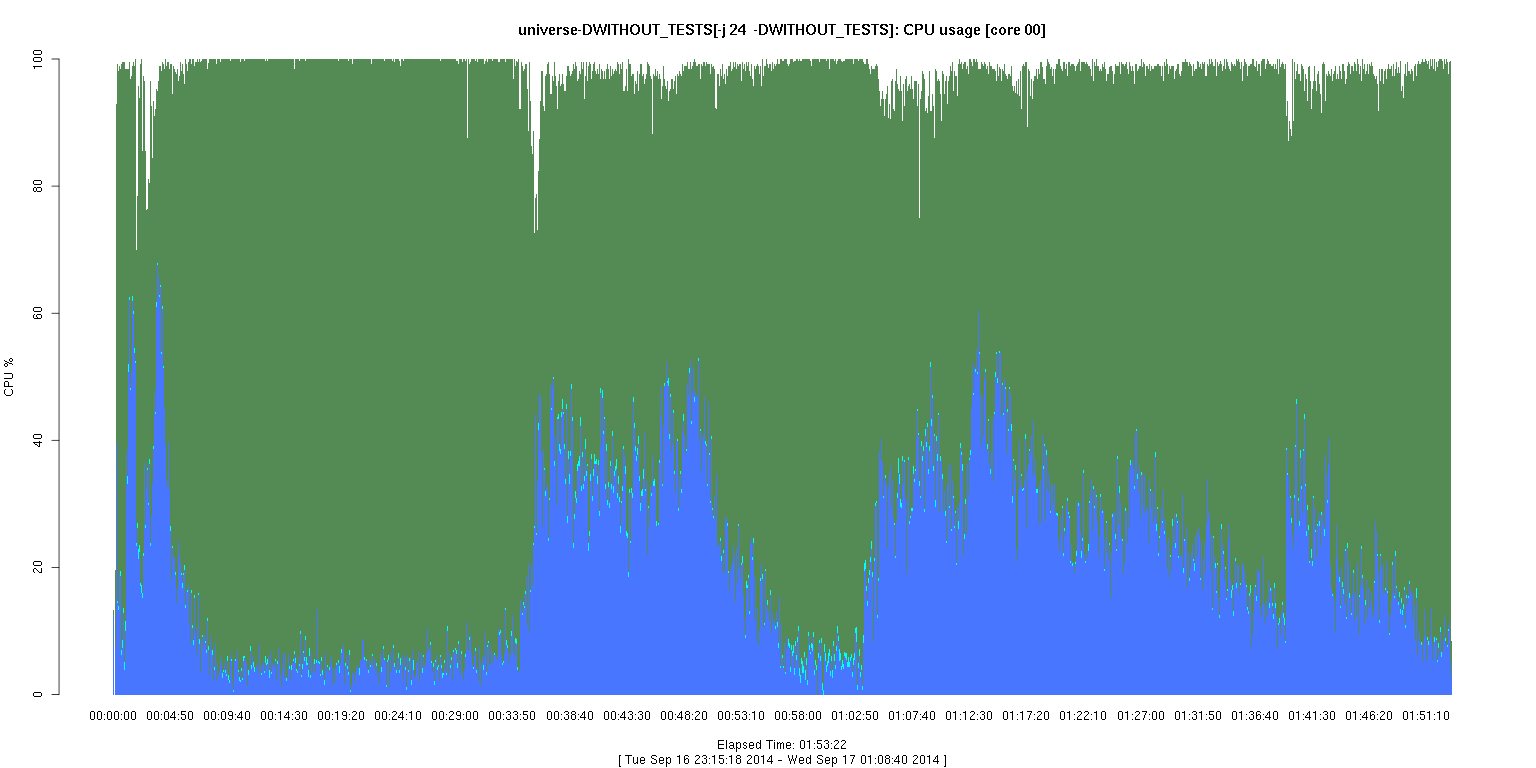Click the x-axis label 00:33:50

click(x=513, y=716)
